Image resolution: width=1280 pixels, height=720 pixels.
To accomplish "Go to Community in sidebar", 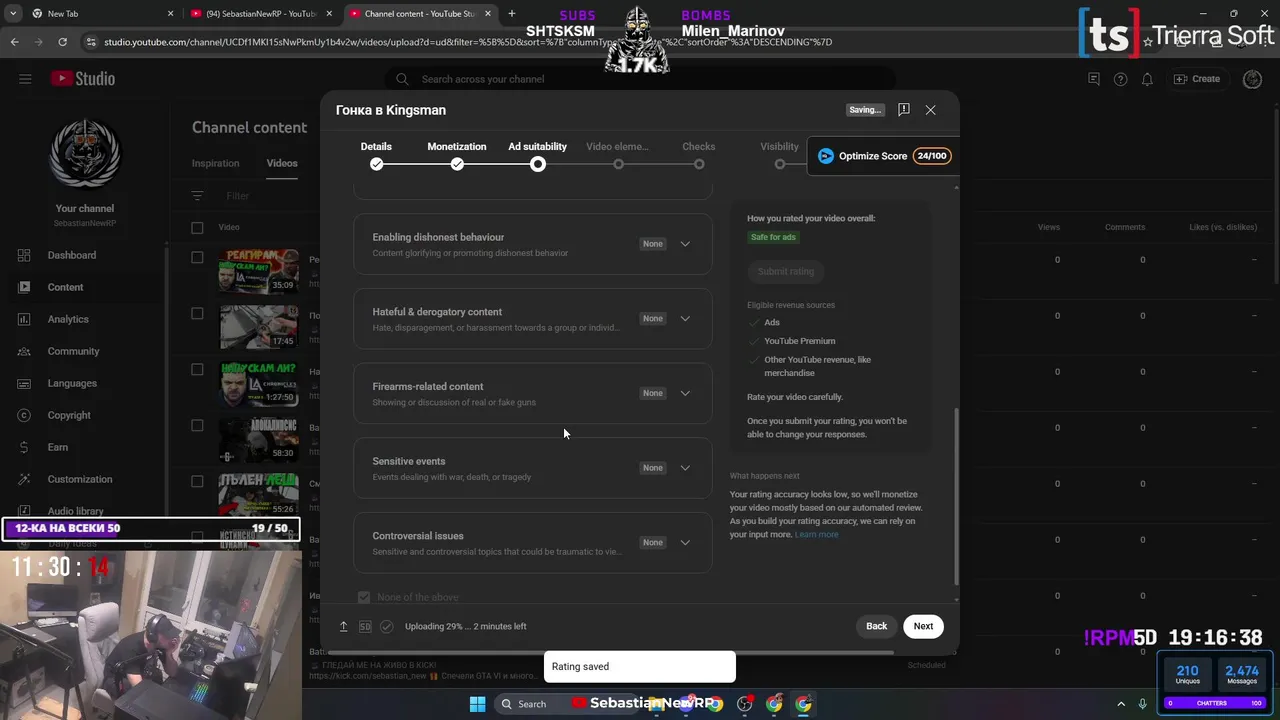I will 73,351.
